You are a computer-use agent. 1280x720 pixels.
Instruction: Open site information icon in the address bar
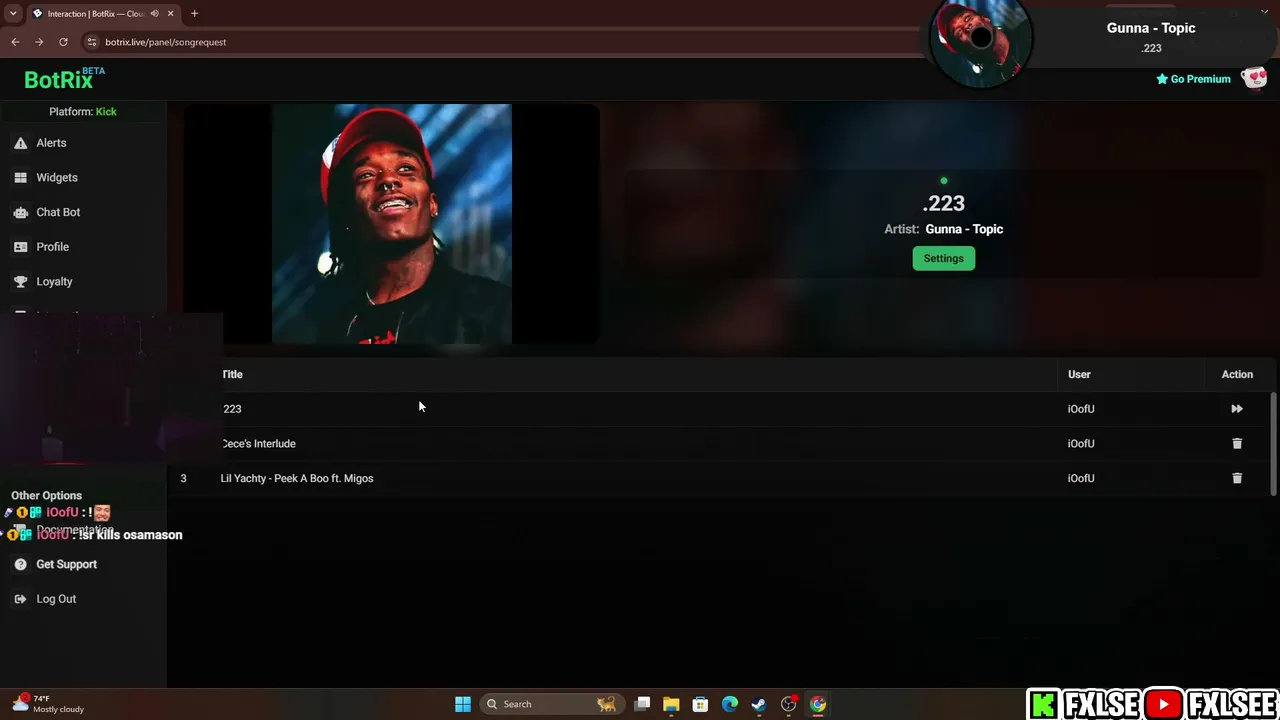tap(92, 42)
